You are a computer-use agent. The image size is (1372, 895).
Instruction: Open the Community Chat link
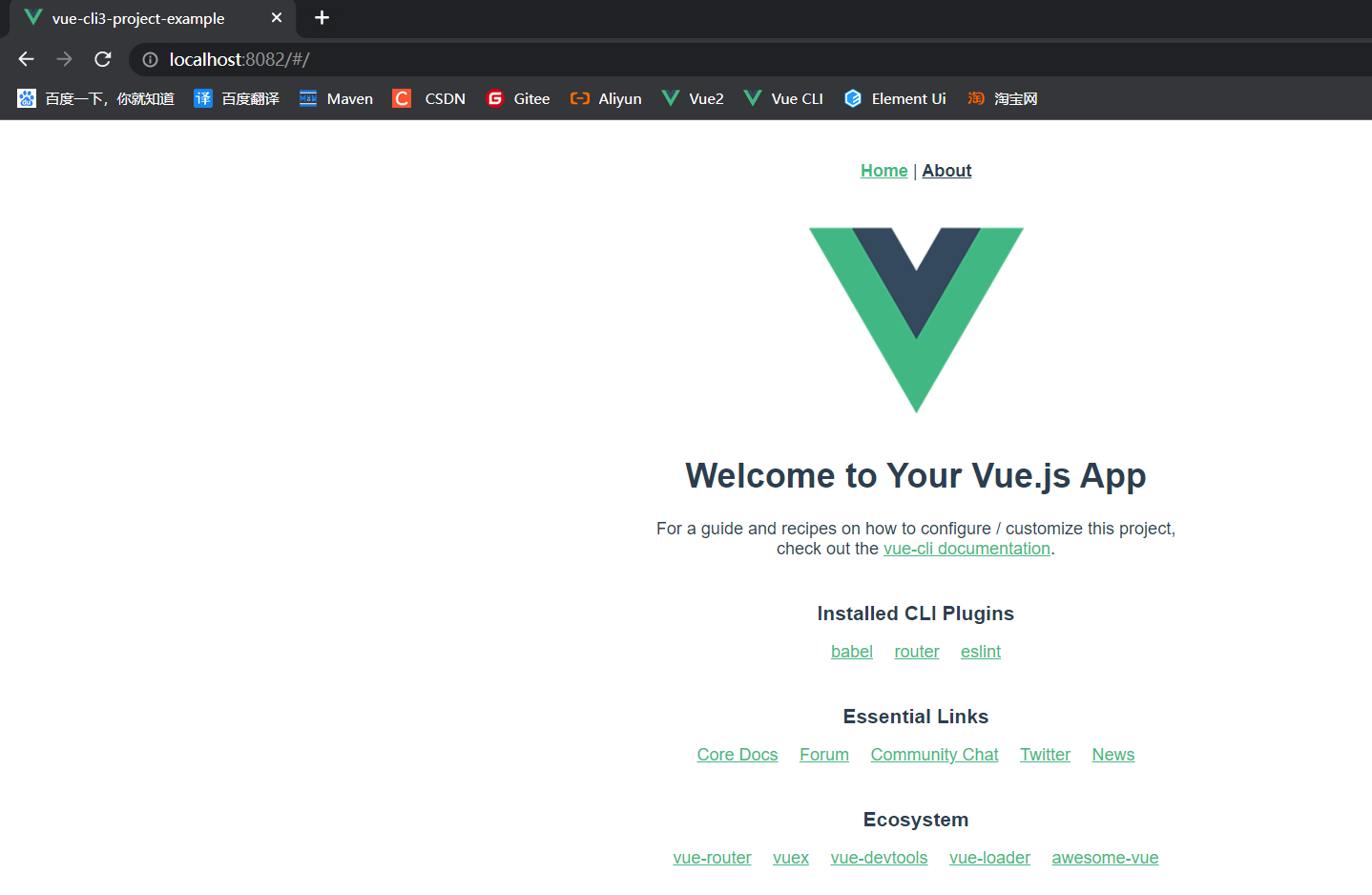coord(934,754)
